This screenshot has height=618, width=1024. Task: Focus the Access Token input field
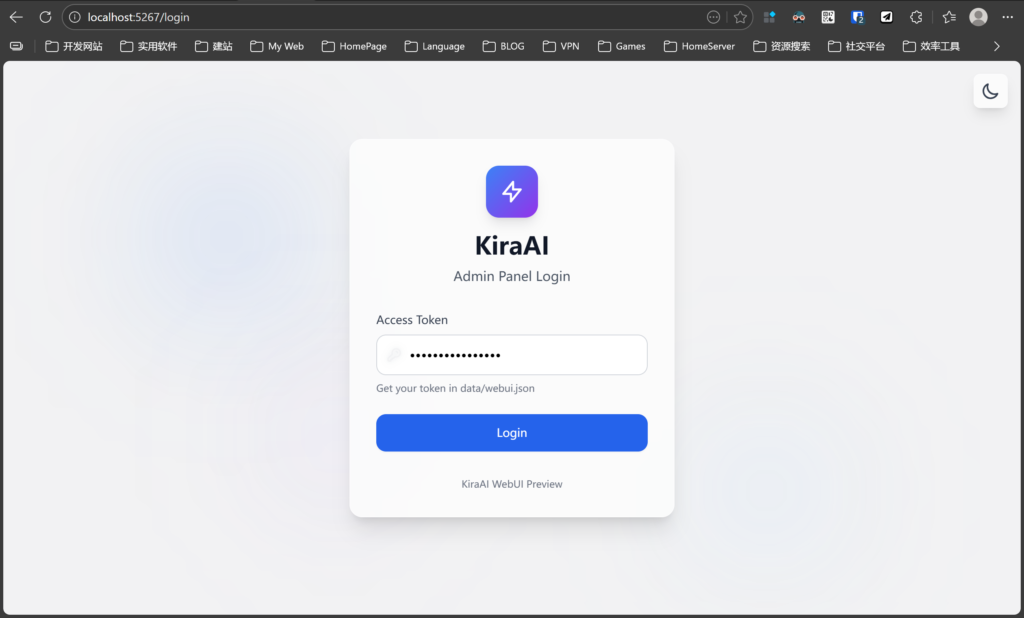coord(520,355)
